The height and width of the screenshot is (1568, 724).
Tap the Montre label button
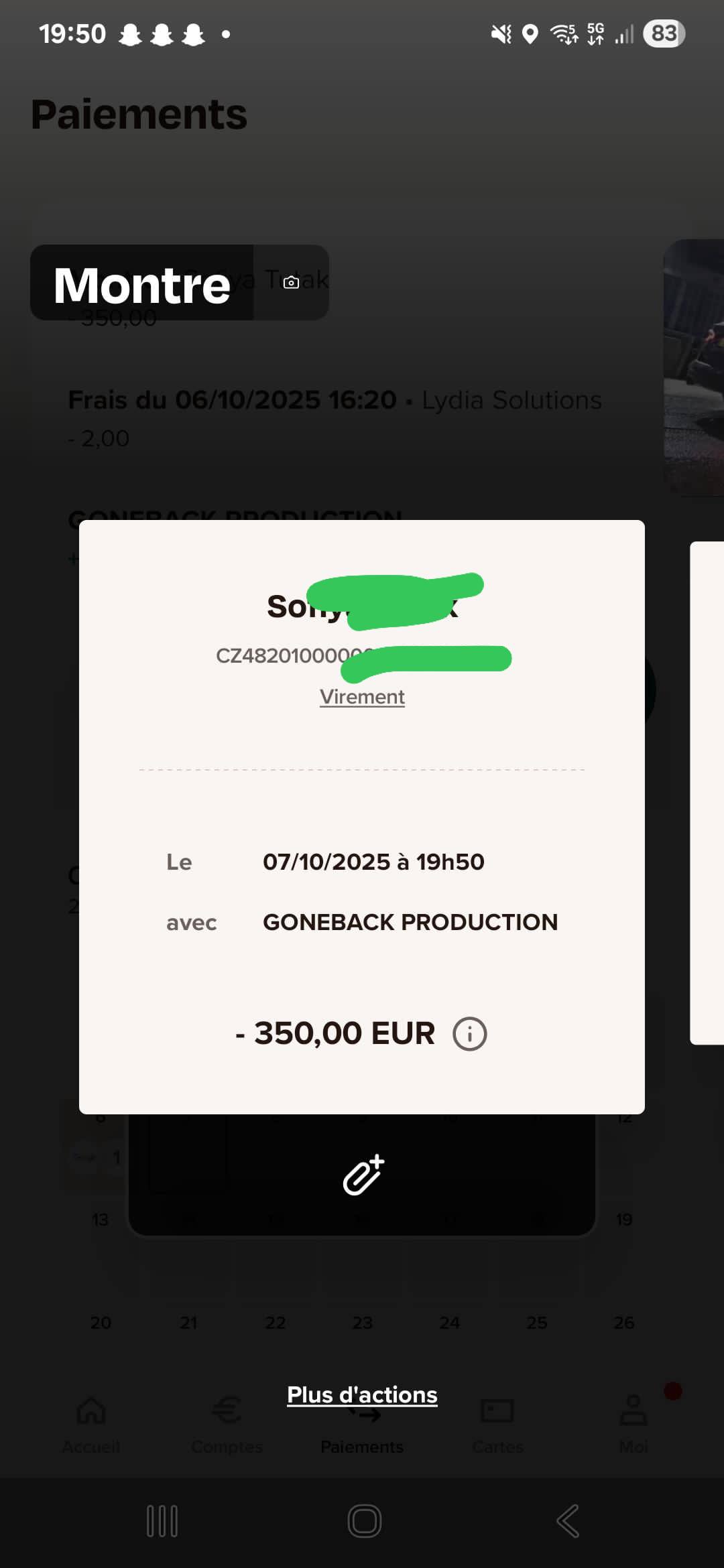[142, 284]
